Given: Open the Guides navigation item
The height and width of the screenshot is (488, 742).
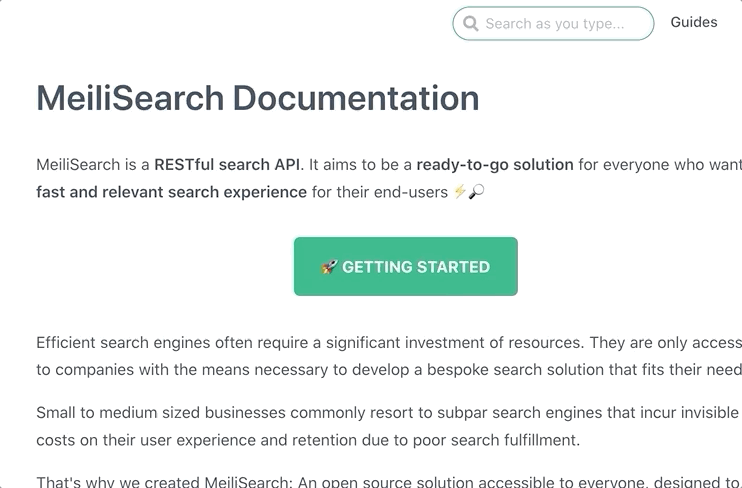Looking at the screenshot, I should [694, 22].
